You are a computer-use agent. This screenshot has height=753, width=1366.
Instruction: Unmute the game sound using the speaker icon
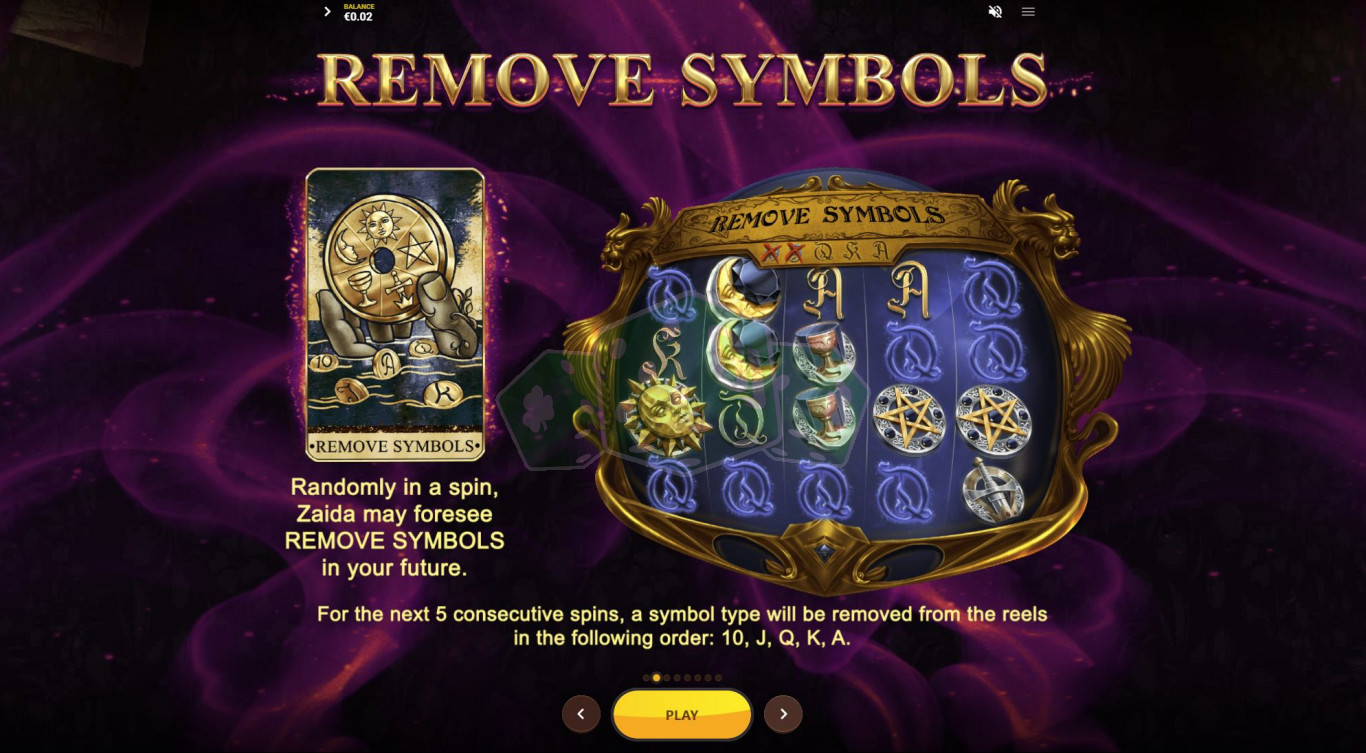pyautogui.click(x=995, y=12)
